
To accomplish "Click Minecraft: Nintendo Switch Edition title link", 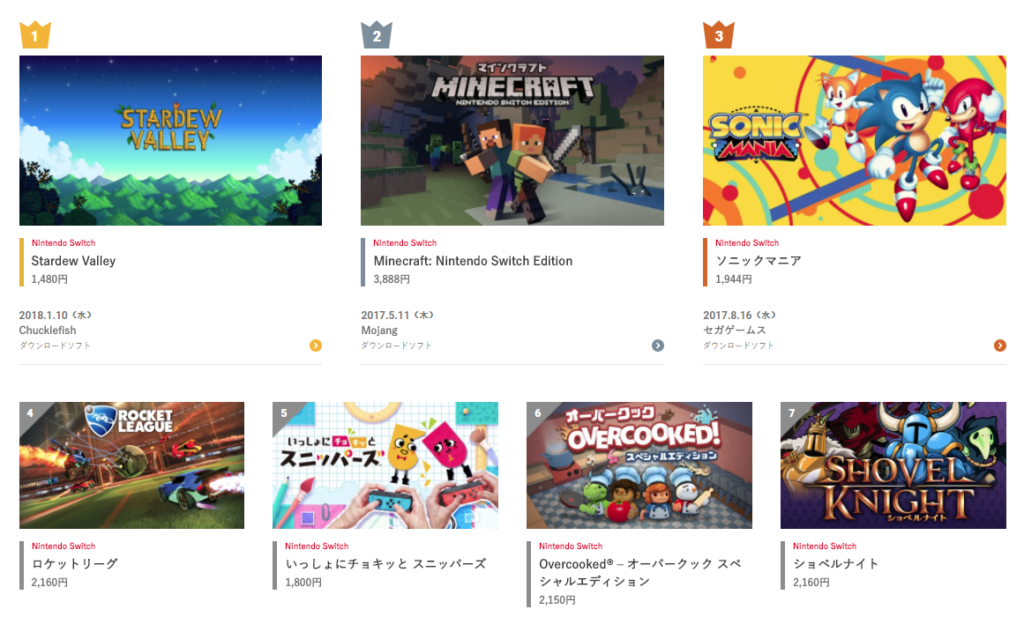I will tap(473, 261).
